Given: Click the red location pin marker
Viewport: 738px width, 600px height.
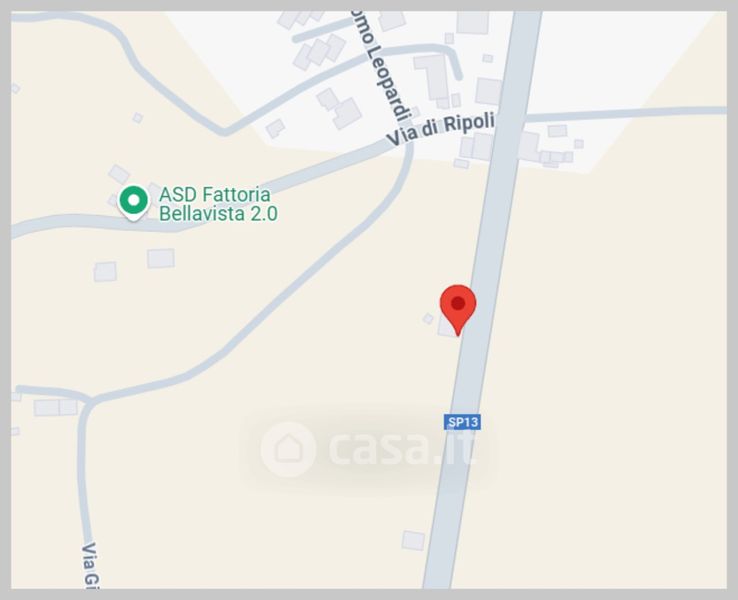Looking at the screenshot, I should pos(458,309).
